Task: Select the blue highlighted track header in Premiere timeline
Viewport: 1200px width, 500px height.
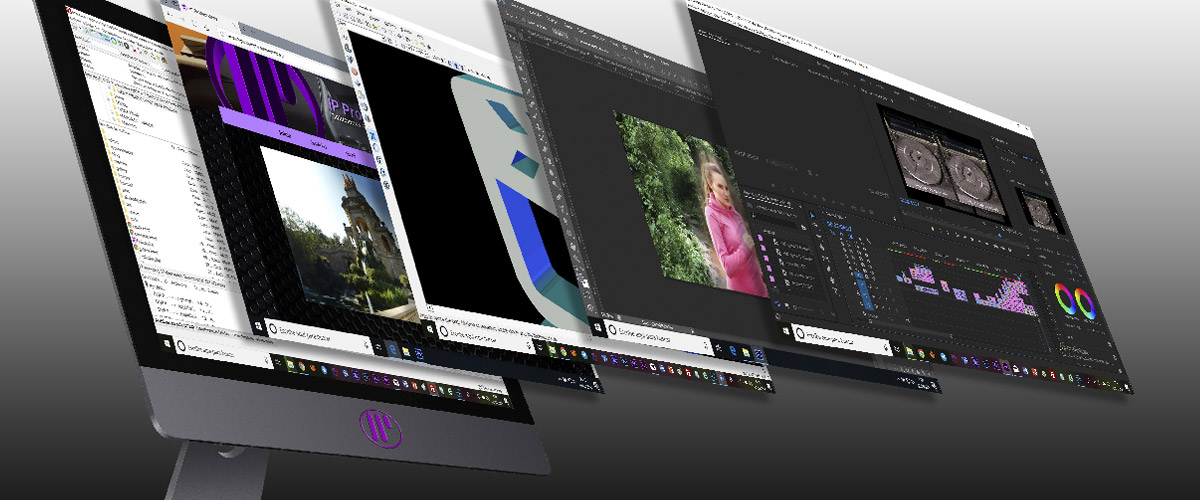Action: (866, 293)
